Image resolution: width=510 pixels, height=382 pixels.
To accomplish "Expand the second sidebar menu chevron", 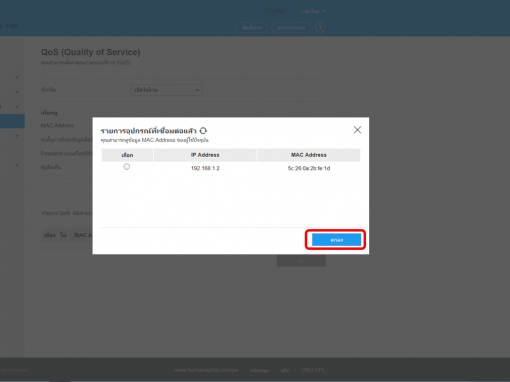I will point(17,92).
